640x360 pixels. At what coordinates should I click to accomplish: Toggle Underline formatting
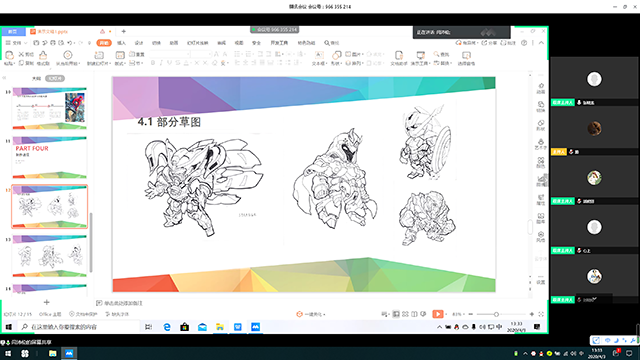(x=169, y=63)
